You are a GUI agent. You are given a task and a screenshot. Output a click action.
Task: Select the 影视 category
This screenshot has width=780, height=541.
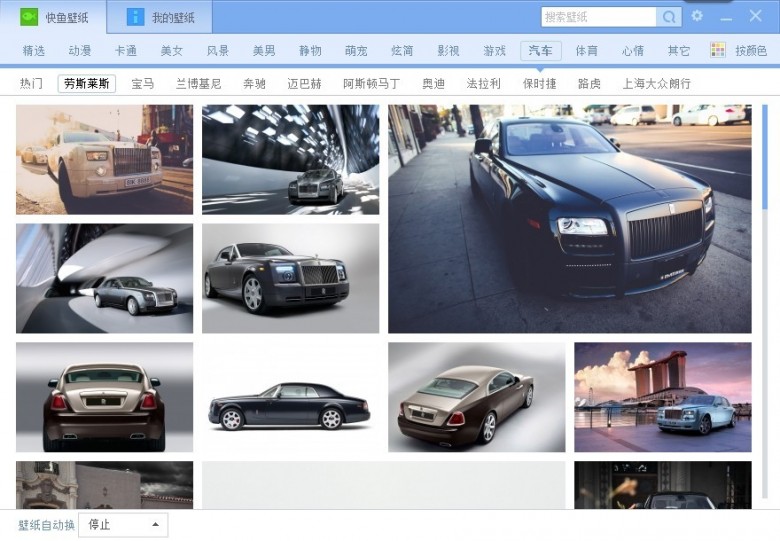[x=448, y=51]
